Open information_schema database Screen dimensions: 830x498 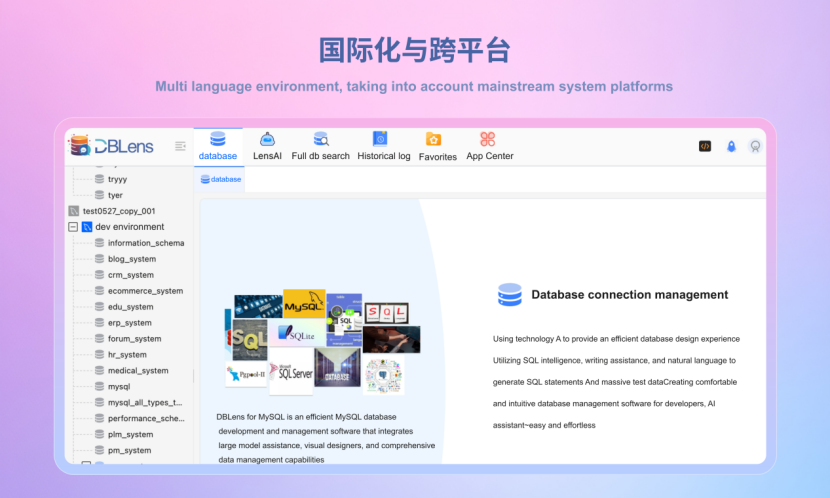click(x=146, y=243)
